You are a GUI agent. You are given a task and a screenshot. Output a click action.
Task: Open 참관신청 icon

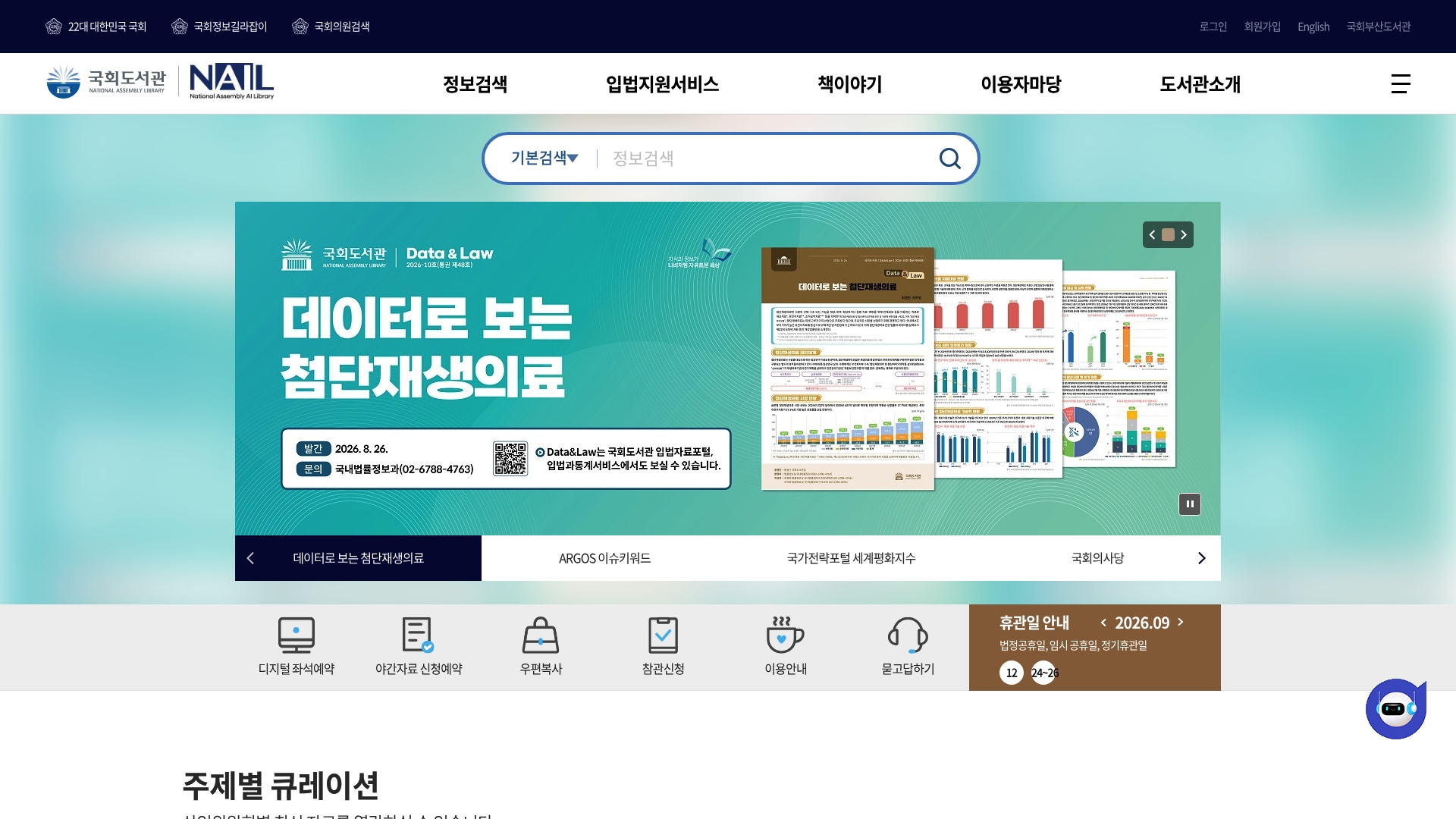[663, 646]
